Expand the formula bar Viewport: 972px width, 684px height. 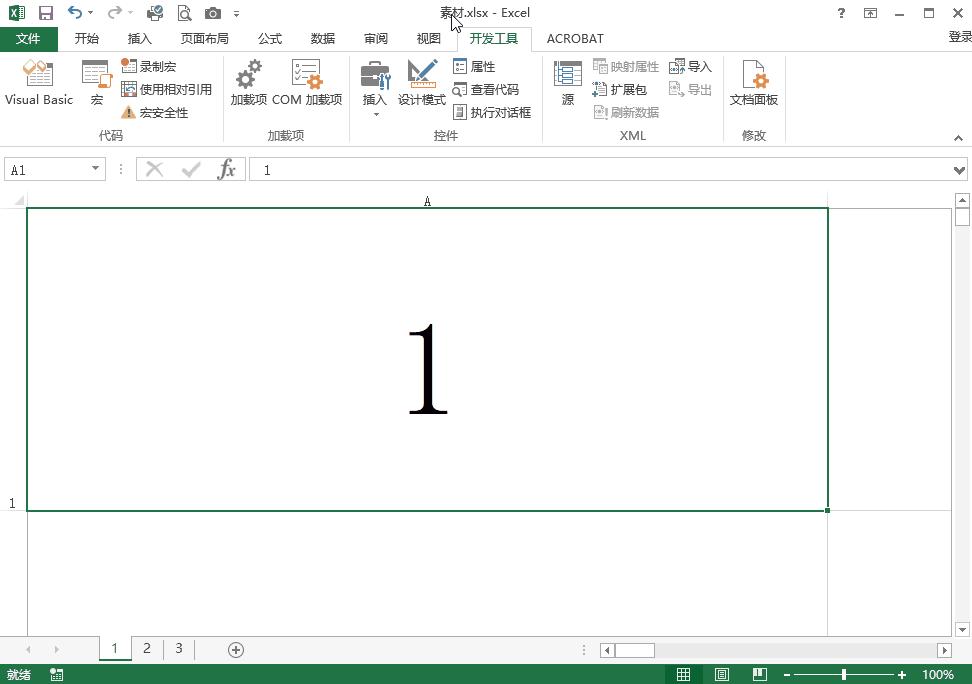tap(960, 170)
